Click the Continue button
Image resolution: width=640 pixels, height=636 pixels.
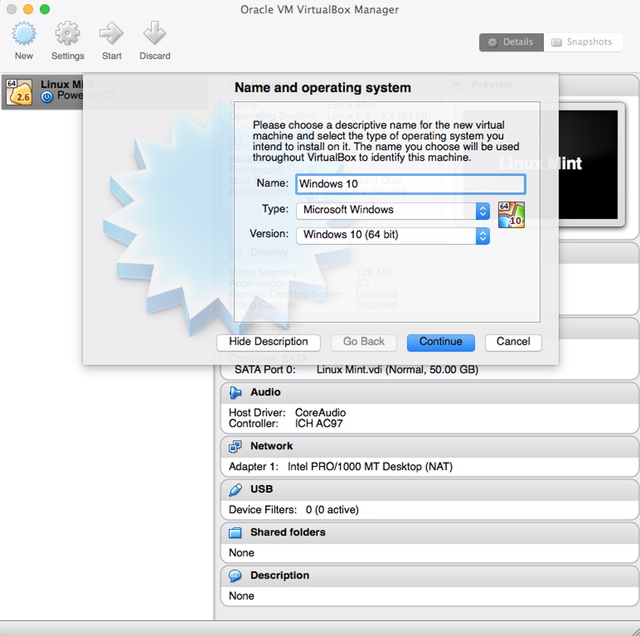pos(441,342)
